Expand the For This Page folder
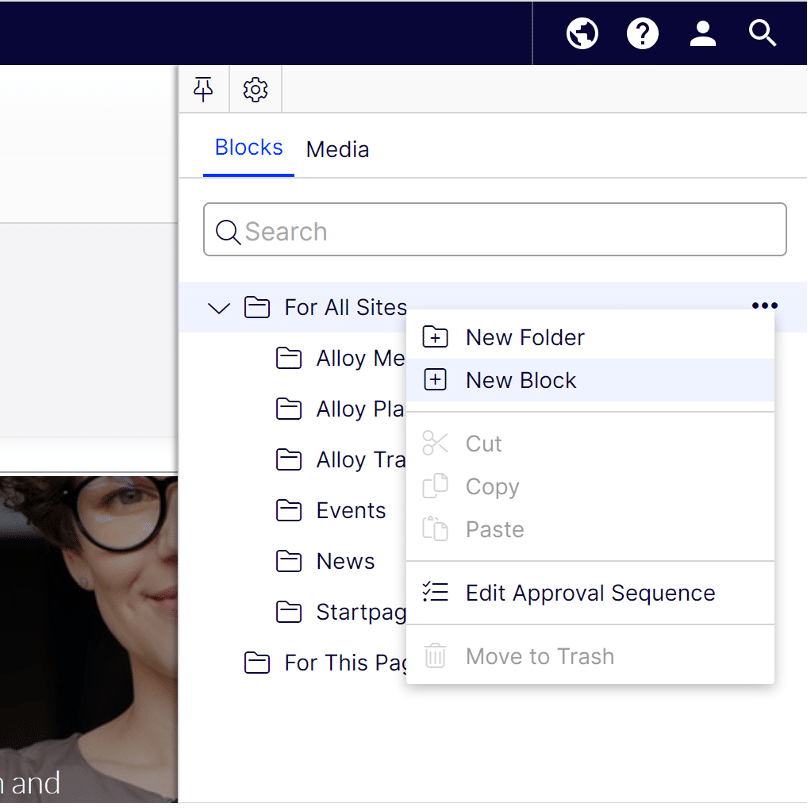The image size is (808, 808). pyautogui.click(x=257, y=662)
